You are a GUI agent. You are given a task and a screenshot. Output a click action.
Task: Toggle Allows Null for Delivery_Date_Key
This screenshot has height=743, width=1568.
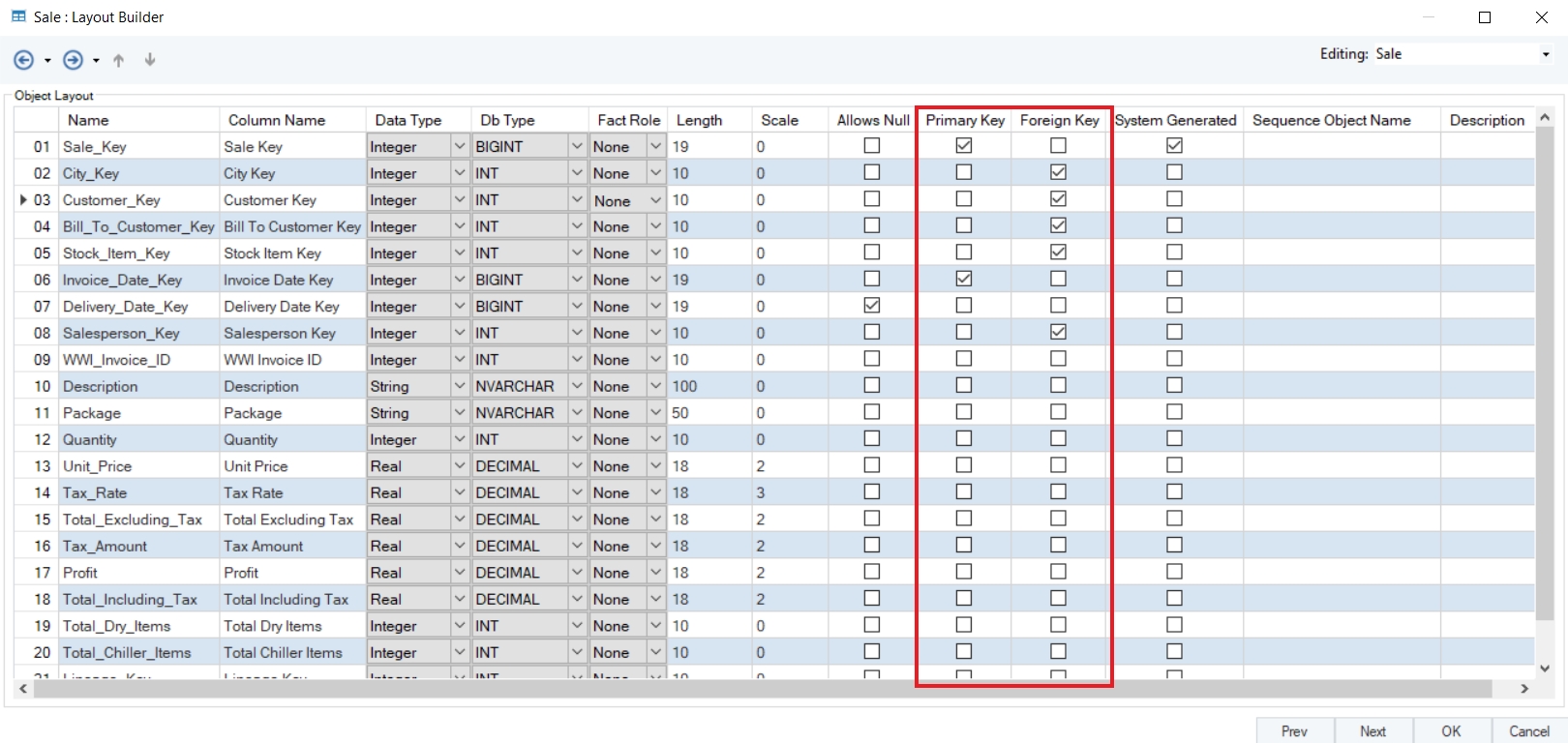click(872, 305)
